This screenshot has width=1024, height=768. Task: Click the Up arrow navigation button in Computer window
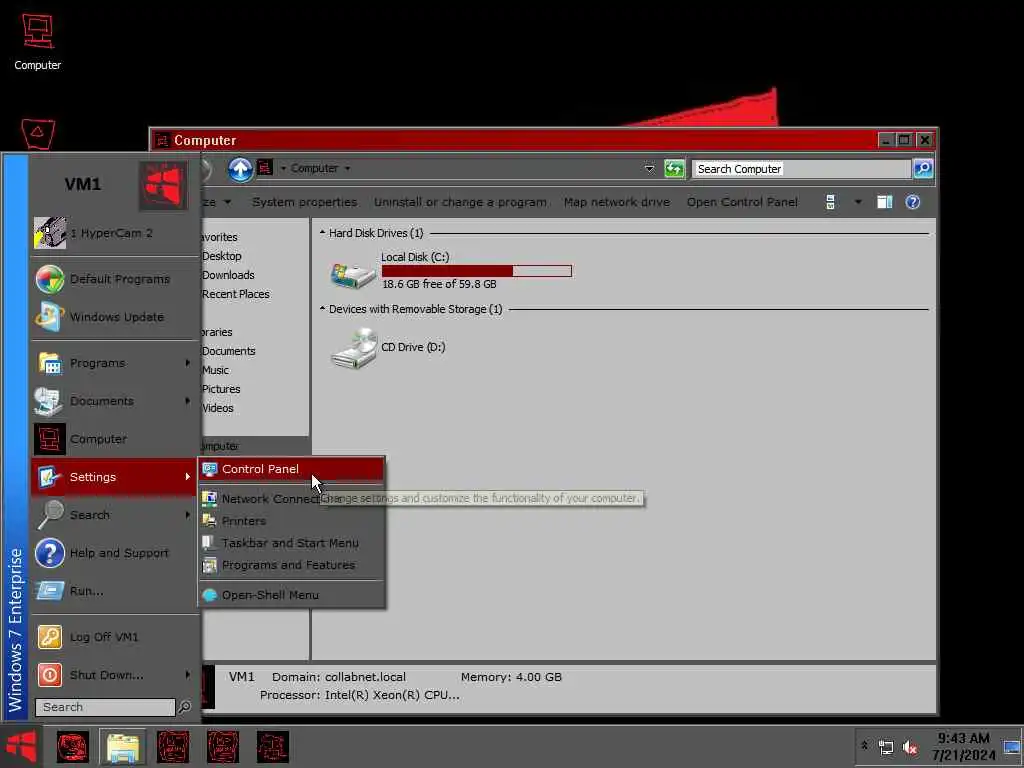pos(240,169)
